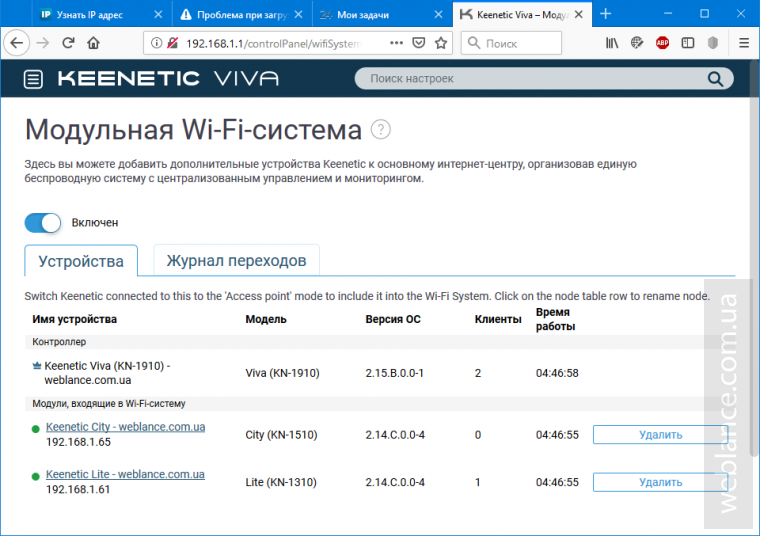Open the Журнал переходов tab
The width and height of the screenshot is (760, 536).
(x=236, y=261)
